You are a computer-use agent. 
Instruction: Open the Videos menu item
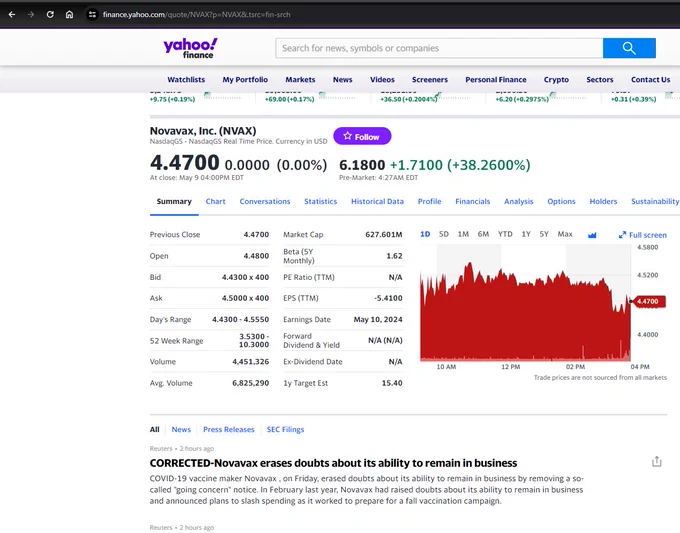tap(382, 79)
